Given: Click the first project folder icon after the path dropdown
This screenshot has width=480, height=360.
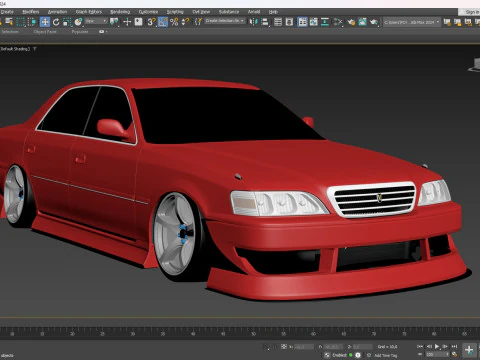Looking at the screenshot, I should coord(447,22).
